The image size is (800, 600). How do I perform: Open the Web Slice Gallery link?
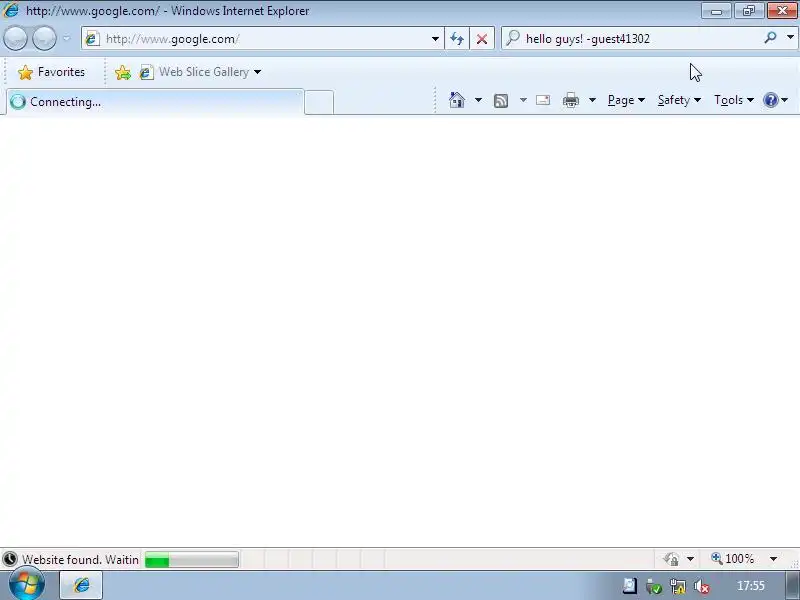click(x=195, y=72)
